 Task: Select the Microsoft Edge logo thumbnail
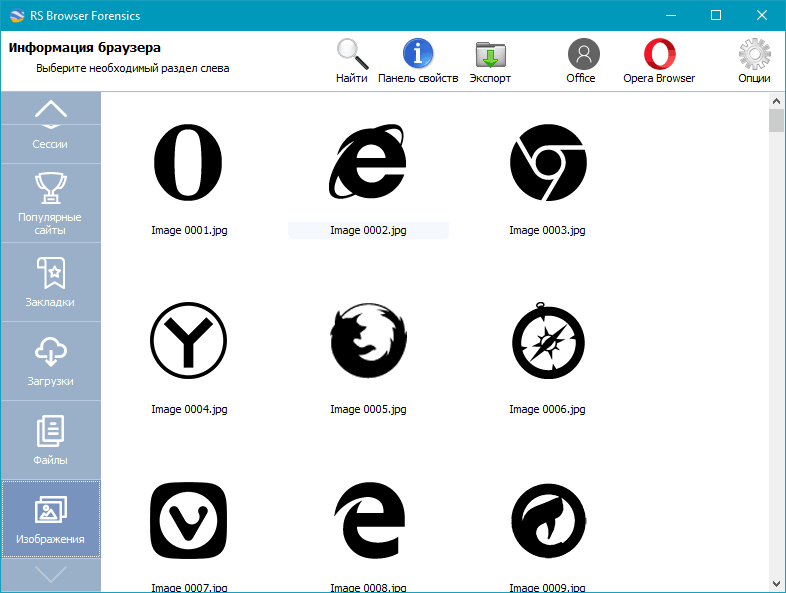click(x=369, y=520)
